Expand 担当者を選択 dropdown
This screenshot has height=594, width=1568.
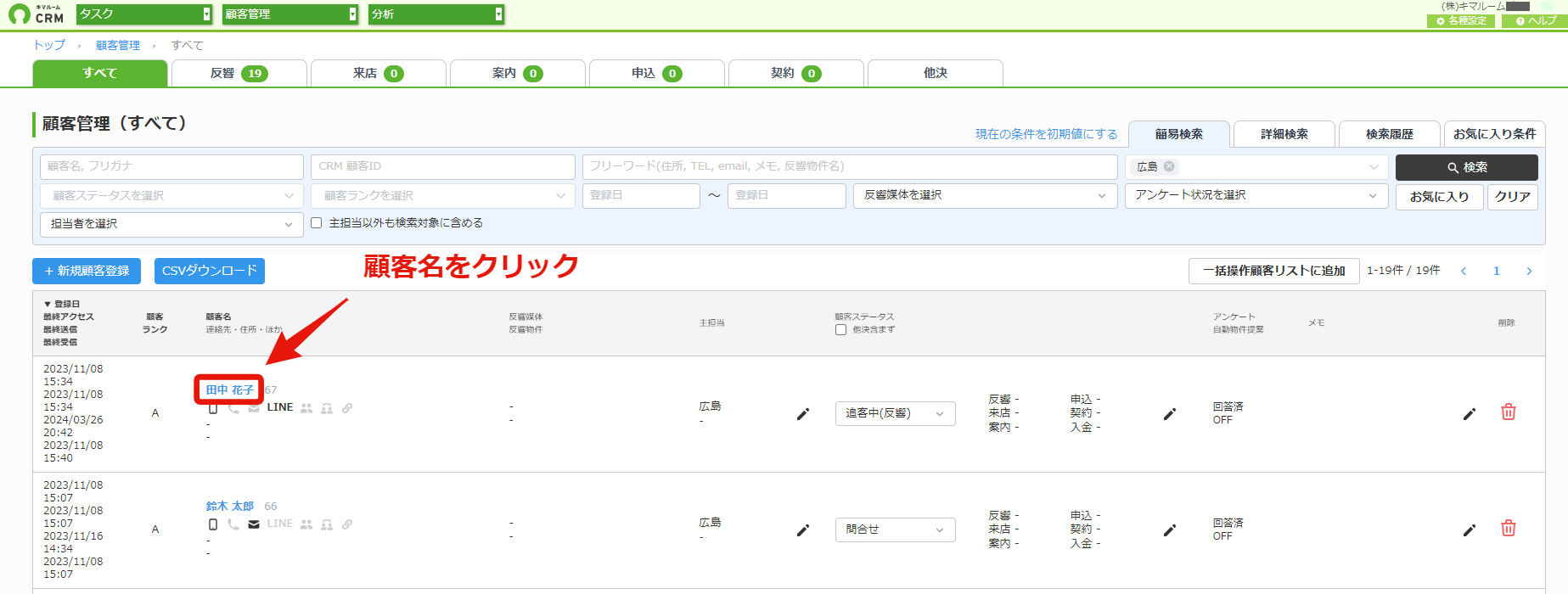171,224
